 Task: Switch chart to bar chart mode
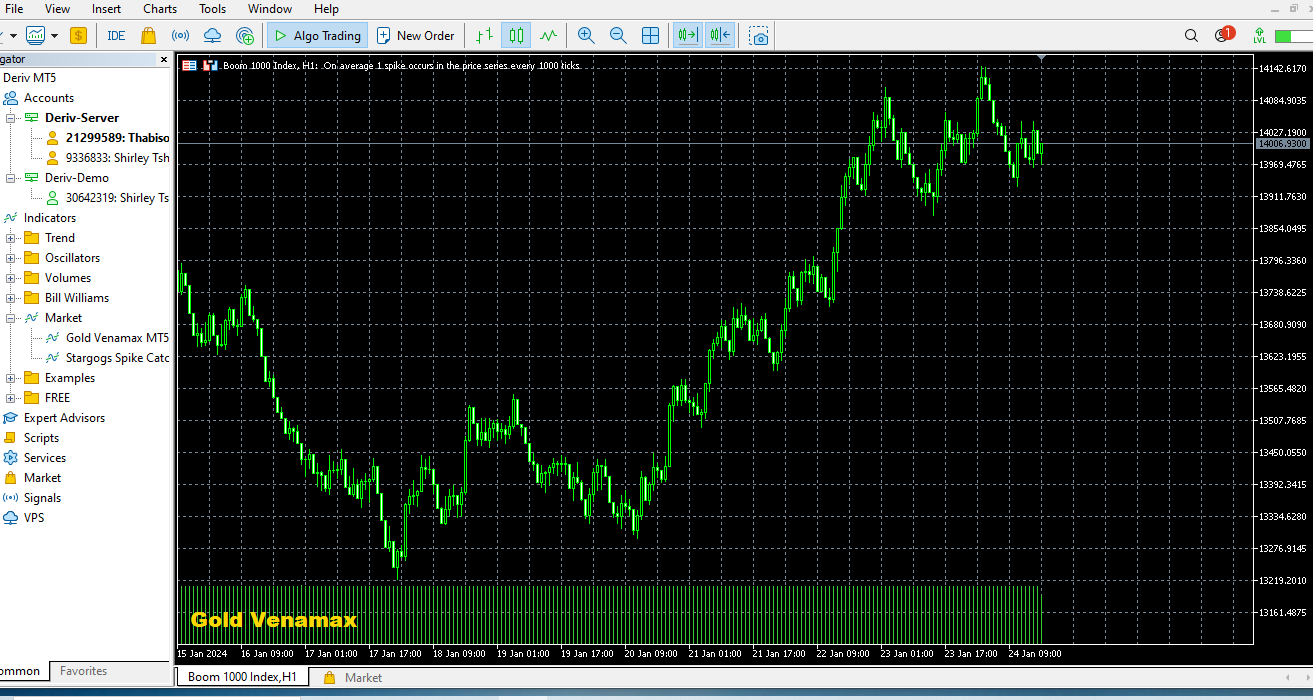pos(485,35)
